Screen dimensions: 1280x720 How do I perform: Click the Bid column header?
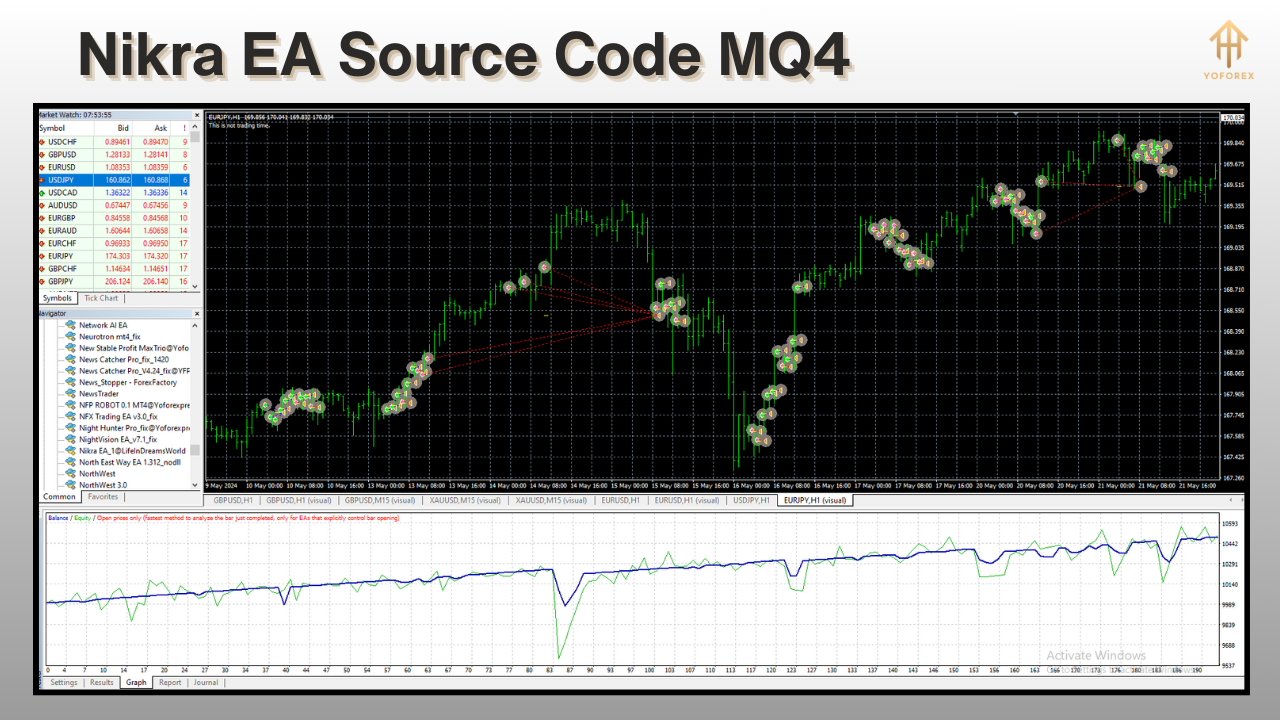[113, 129]
